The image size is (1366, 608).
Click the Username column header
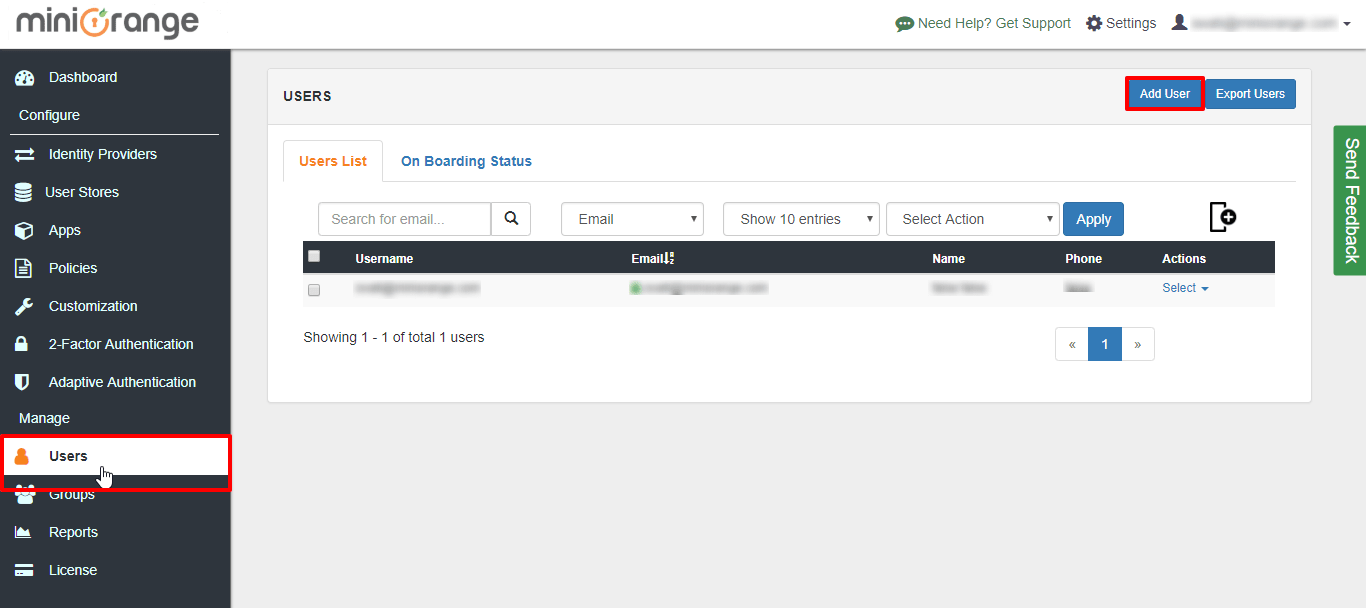point(384,258)
